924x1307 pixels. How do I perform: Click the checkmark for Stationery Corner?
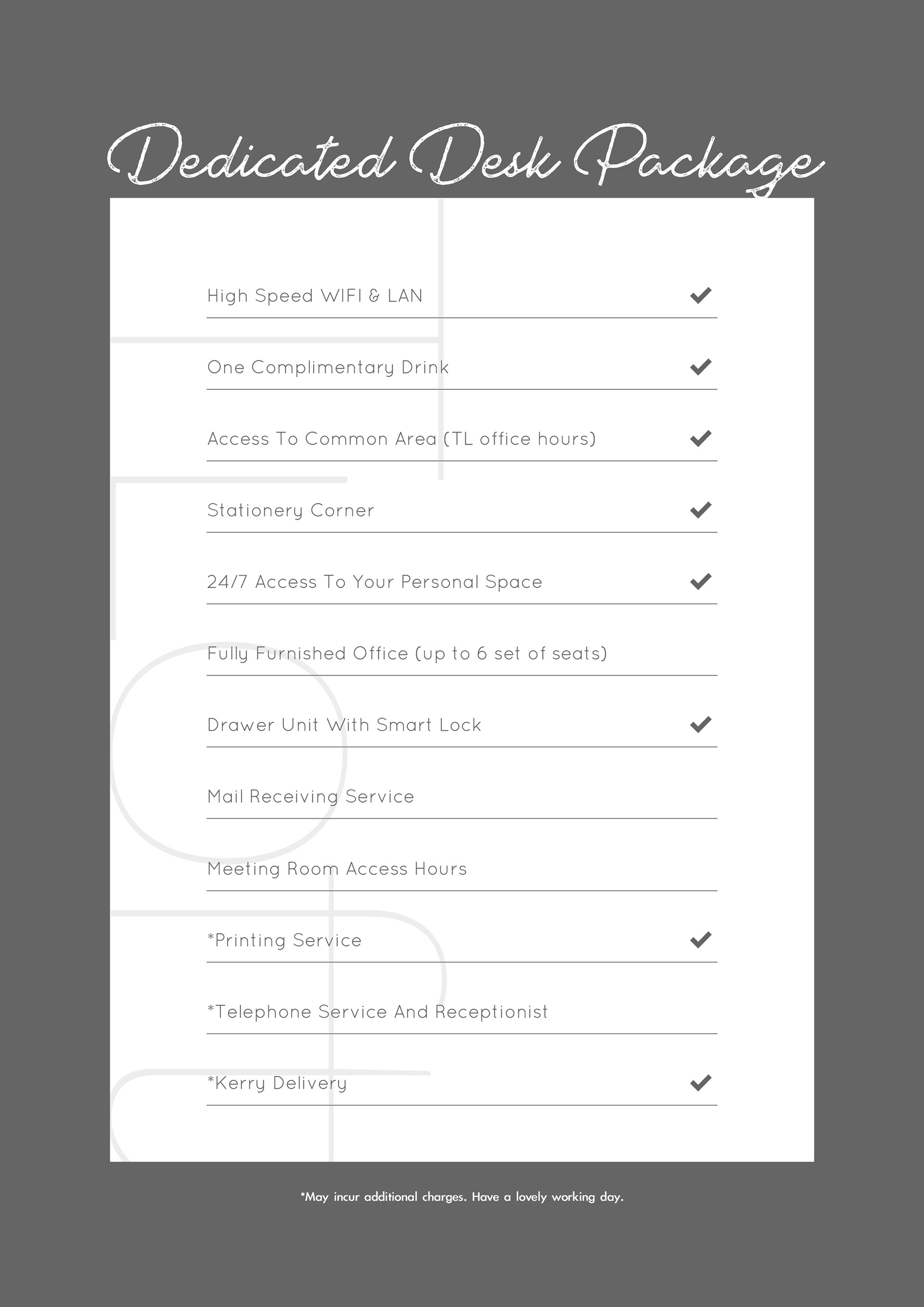click(x=700, y=510)
